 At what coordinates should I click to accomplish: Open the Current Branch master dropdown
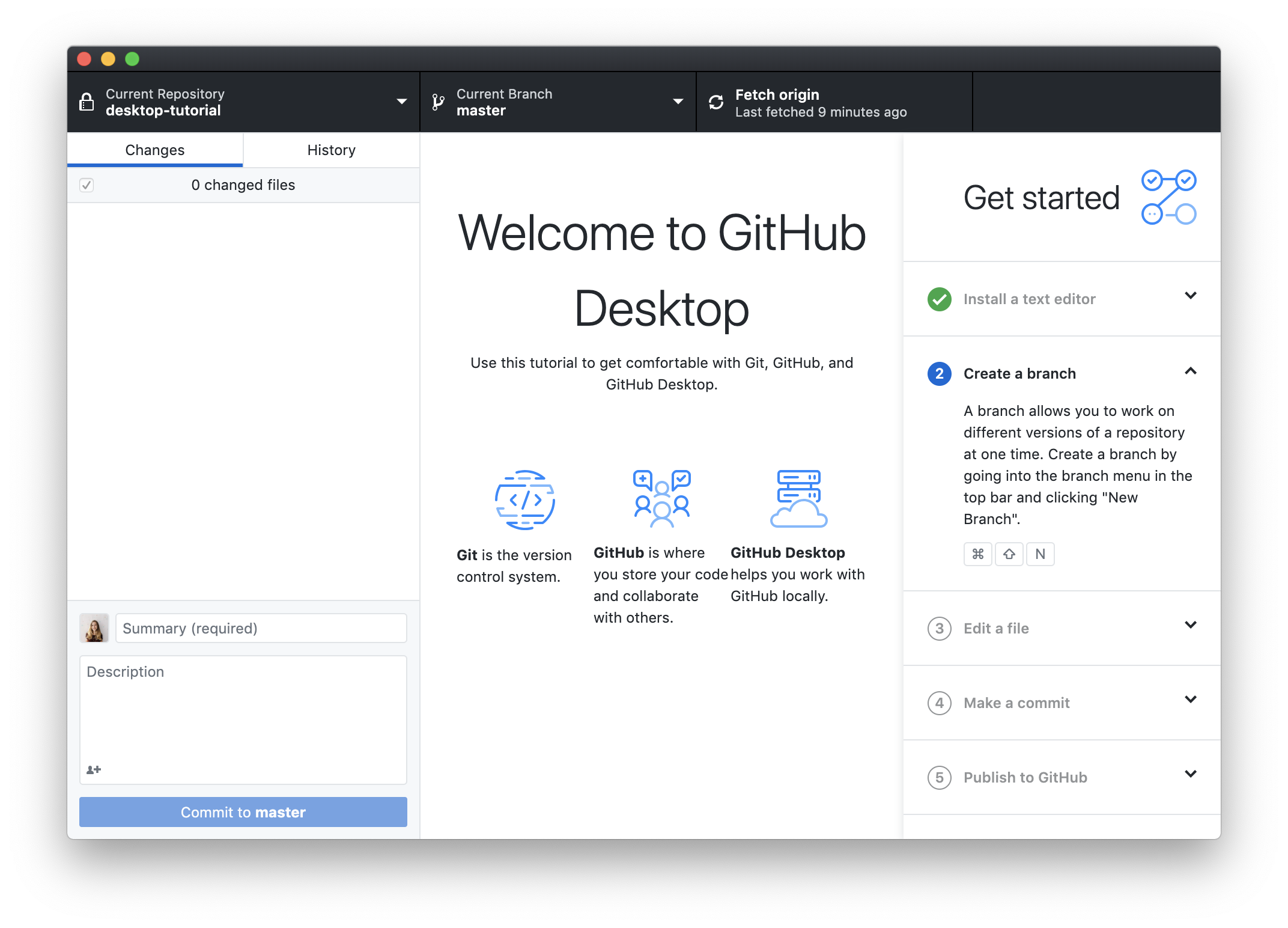558,102
